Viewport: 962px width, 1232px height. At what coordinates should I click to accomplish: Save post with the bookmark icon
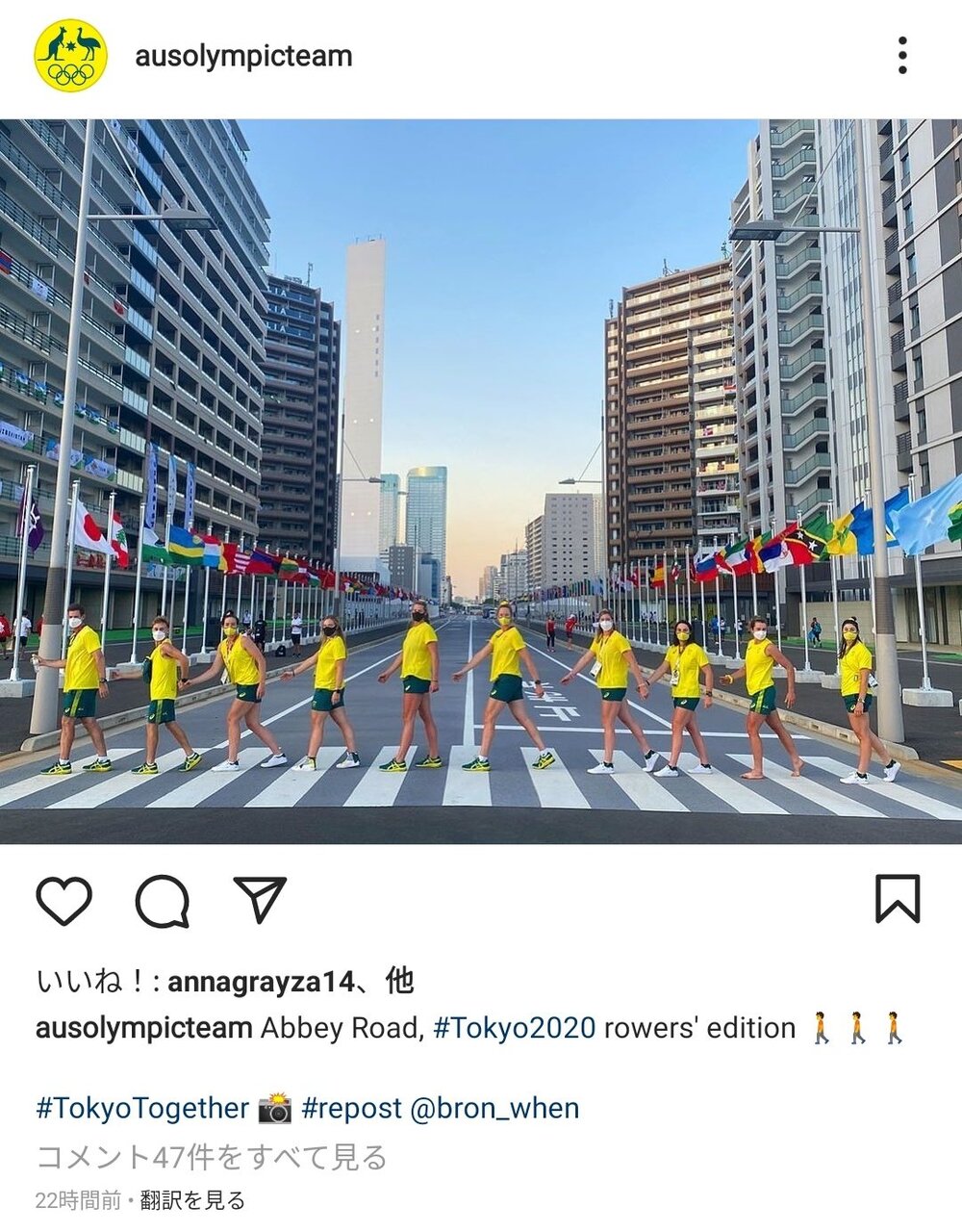898,899
